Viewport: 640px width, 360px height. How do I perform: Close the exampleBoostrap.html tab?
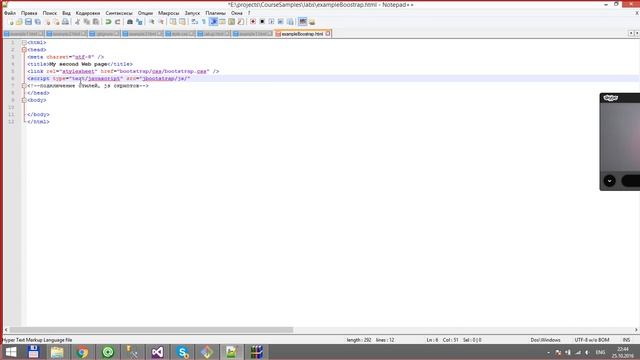[328, 34]
